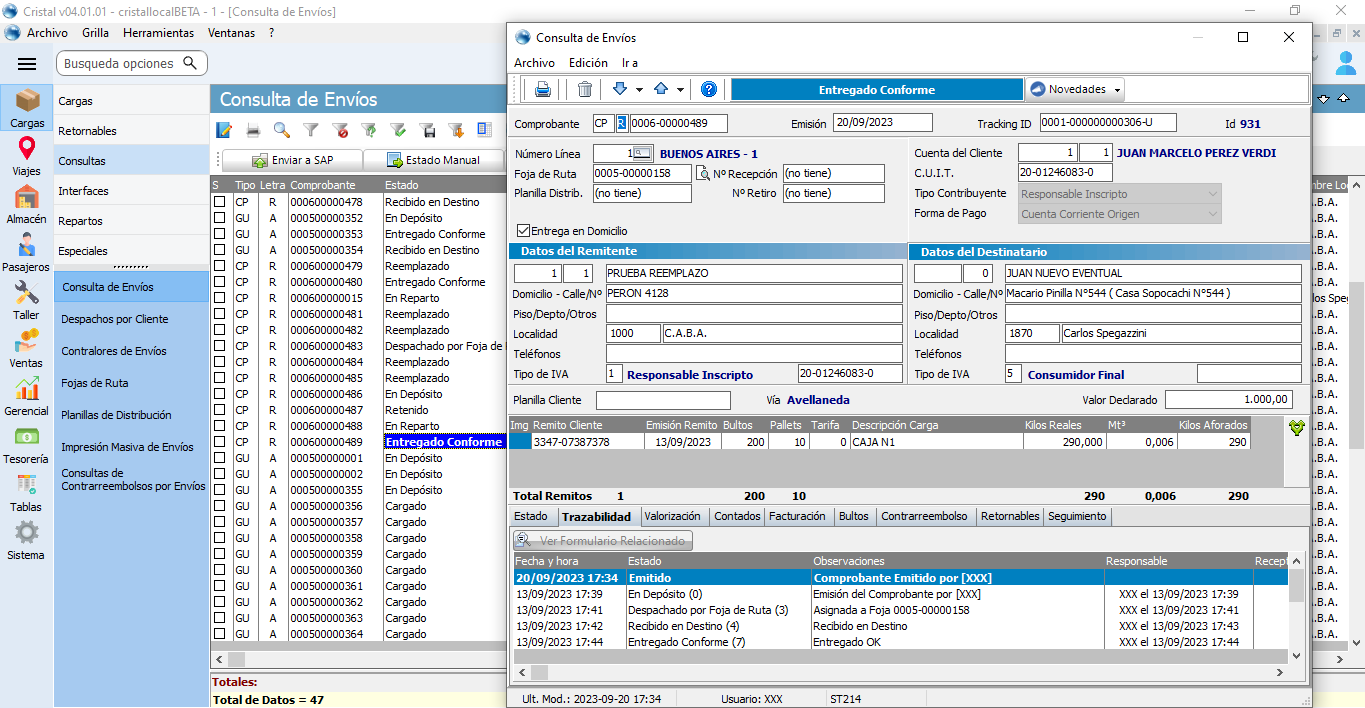
Task: Open the Tesorería module icon
Action: [x=27, y=444]
